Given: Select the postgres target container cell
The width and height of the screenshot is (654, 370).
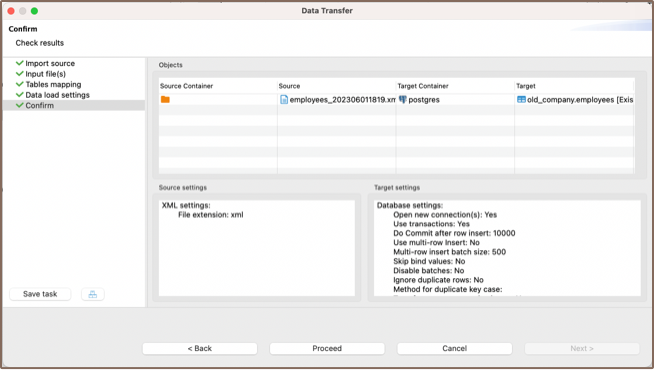Looking at the screenshot, I should click(455, 100).
